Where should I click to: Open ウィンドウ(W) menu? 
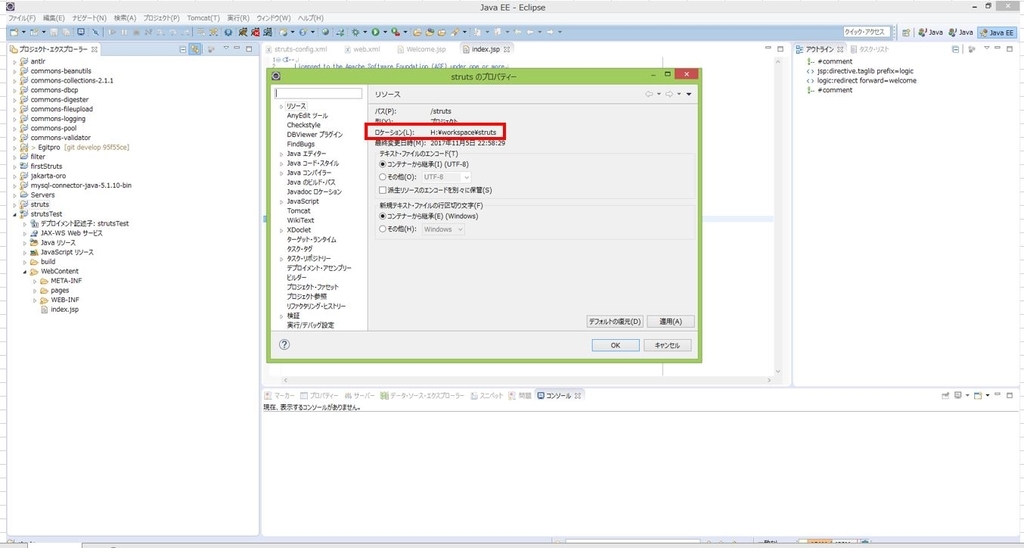click(x=273, y=18)
